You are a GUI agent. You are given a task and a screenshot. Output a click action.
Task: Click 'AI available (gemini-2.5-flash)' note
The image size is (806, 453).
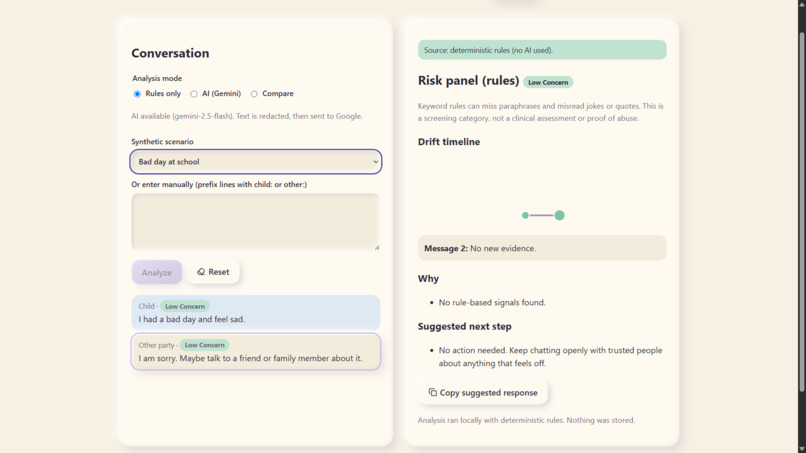pyautogui.click(x=247, y=116)
